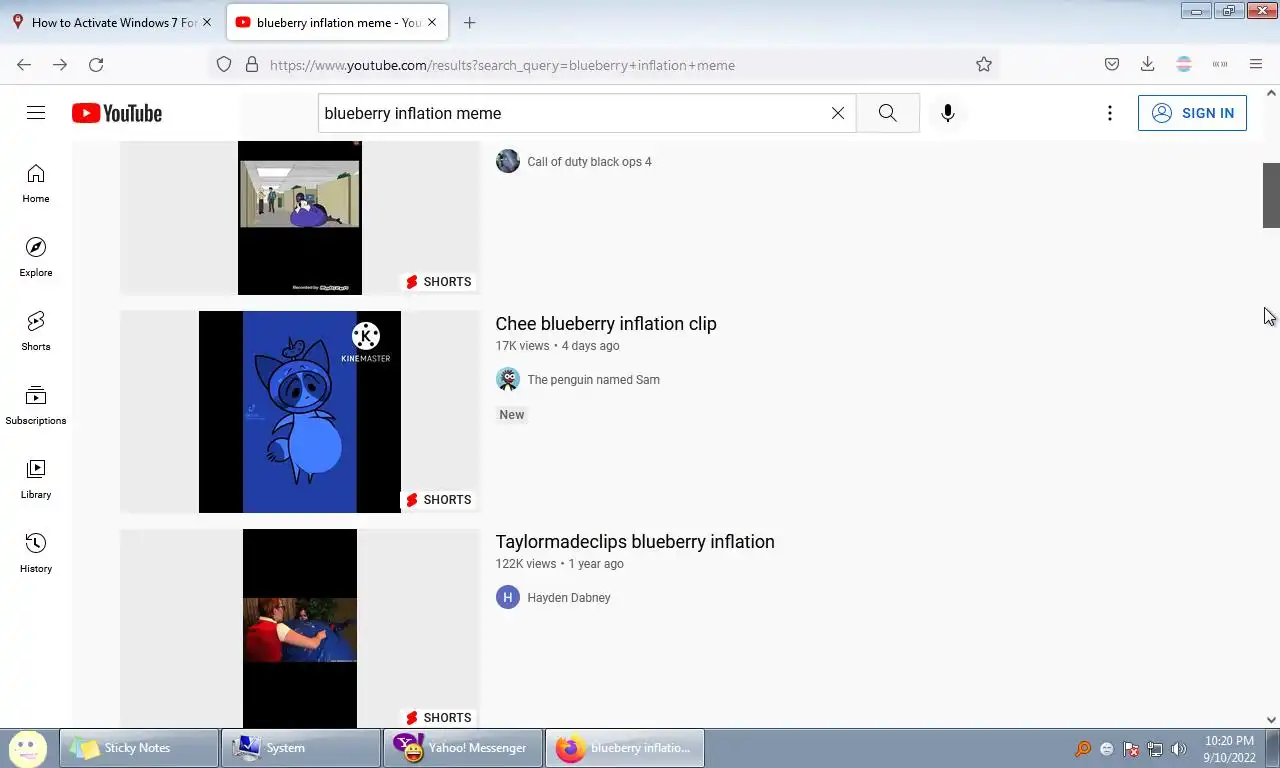
Task: Open the top office cartoon Shorts thumbnail
Action: coord(300,218)
